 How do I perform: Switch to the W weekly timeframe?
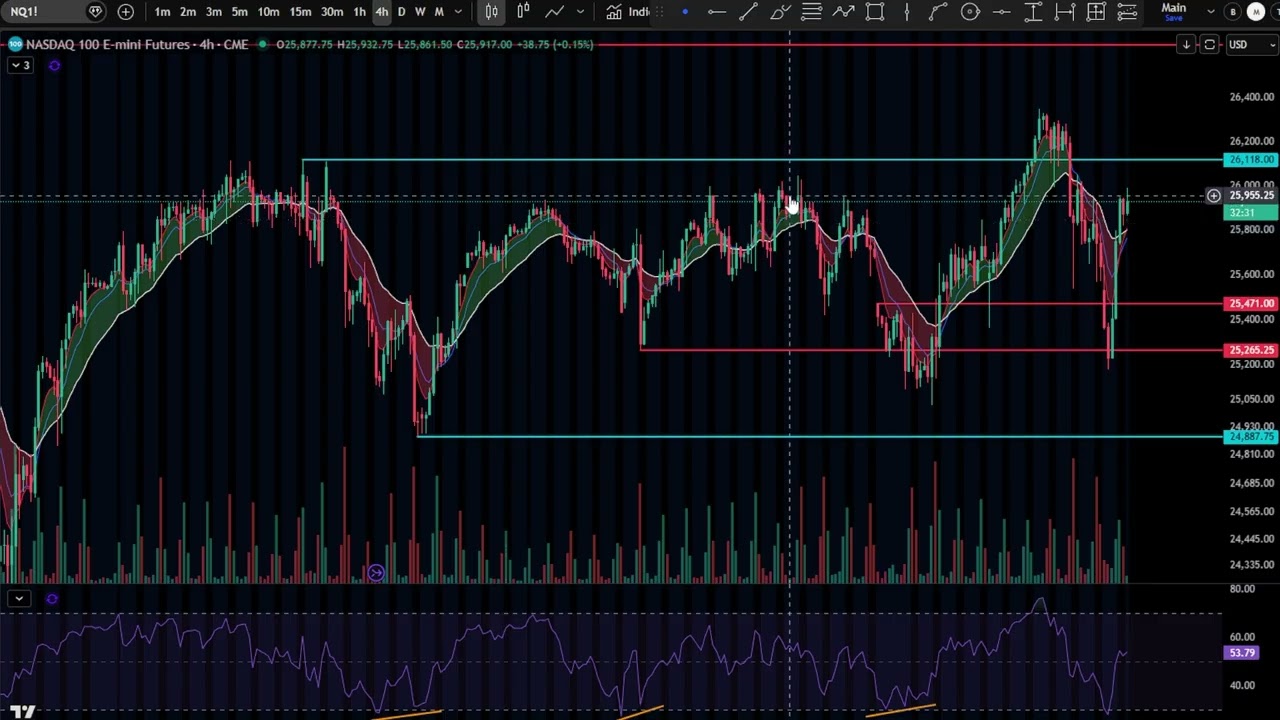420,12
